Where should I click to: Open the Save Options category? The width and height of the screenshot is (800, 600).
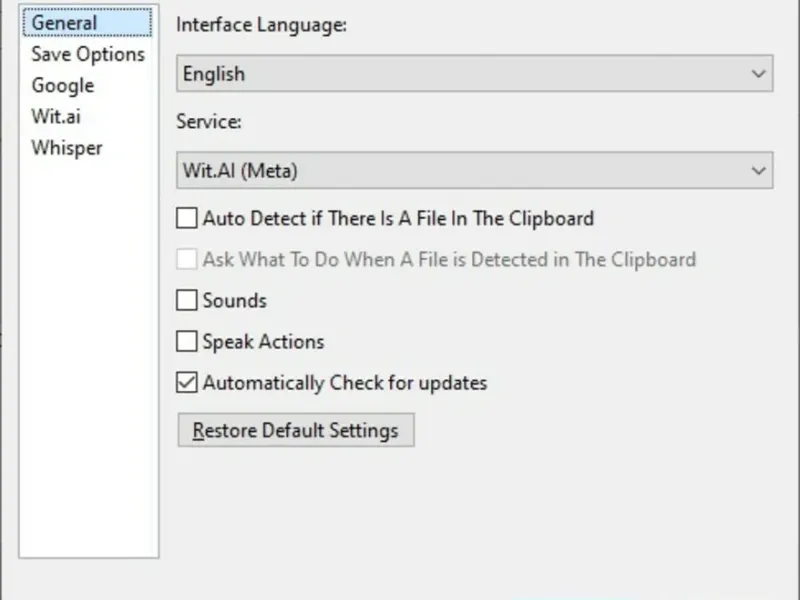(x=87, y=54)
